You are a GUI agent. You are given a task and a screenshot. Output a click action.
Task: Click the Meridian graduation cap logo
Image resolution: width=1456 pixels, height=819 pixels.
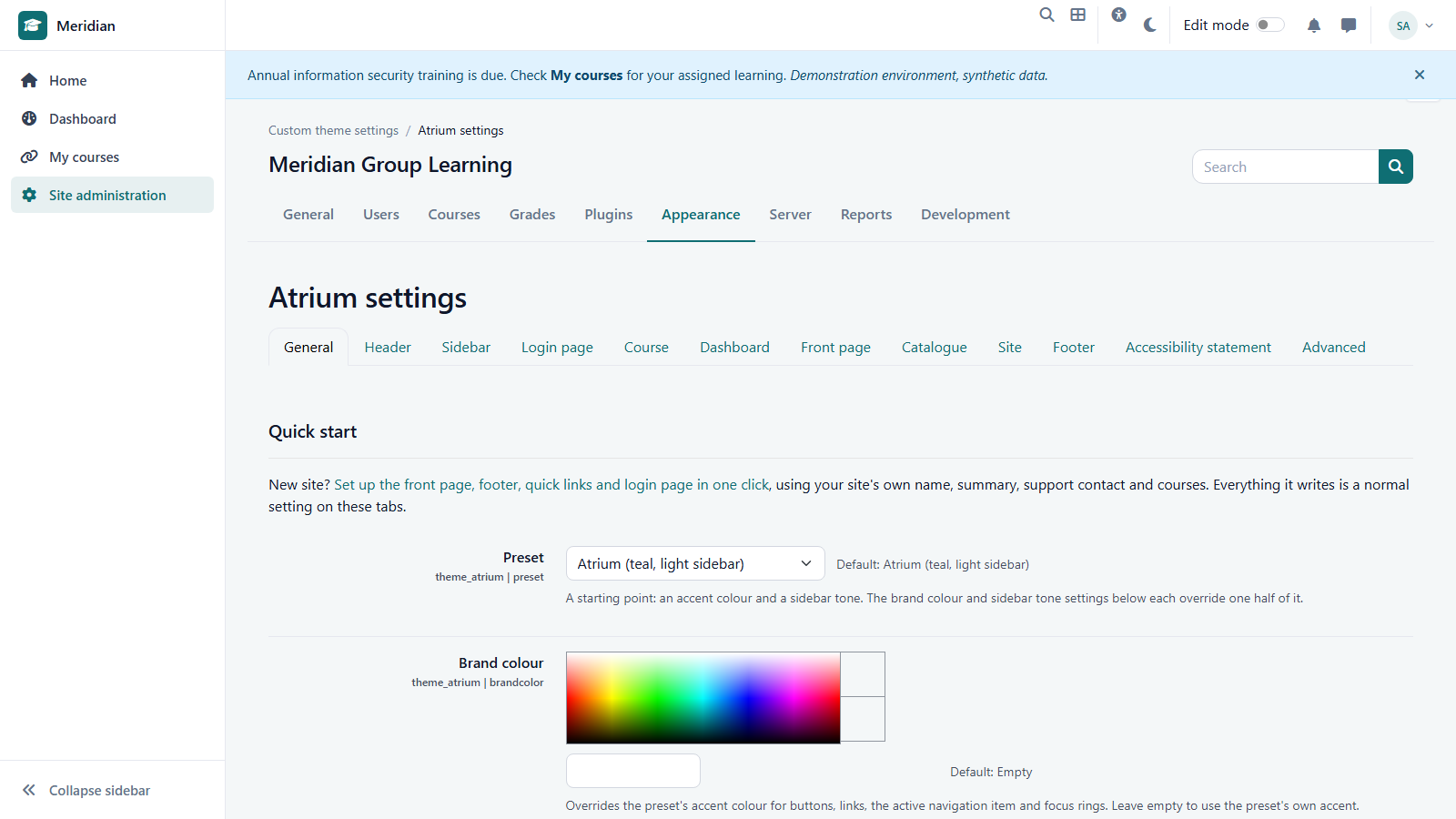[33, 25]
